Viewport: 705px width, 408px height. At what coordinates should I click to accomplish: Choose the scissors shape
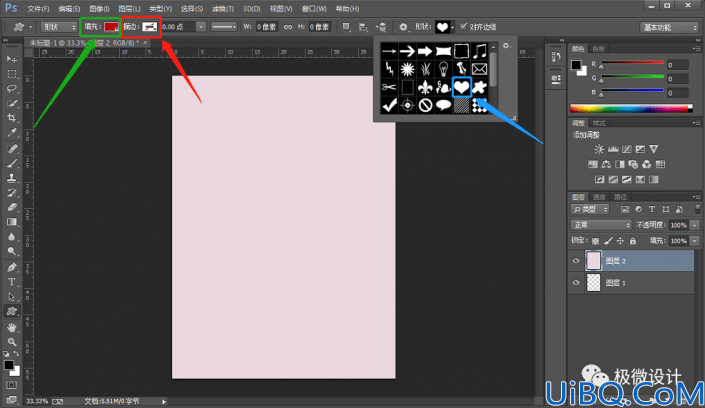pos(389,87)
